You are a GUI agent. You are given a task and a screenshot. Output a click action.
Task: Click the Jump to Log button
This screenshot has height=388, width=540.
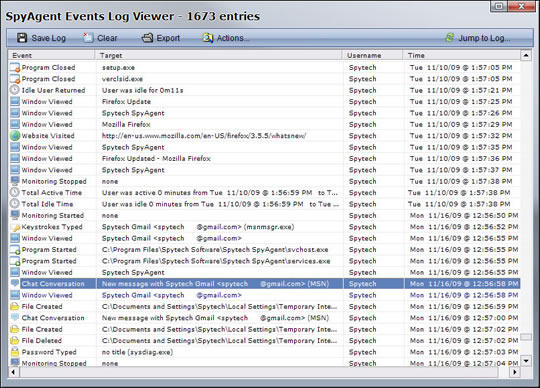[x=478, y=38]
